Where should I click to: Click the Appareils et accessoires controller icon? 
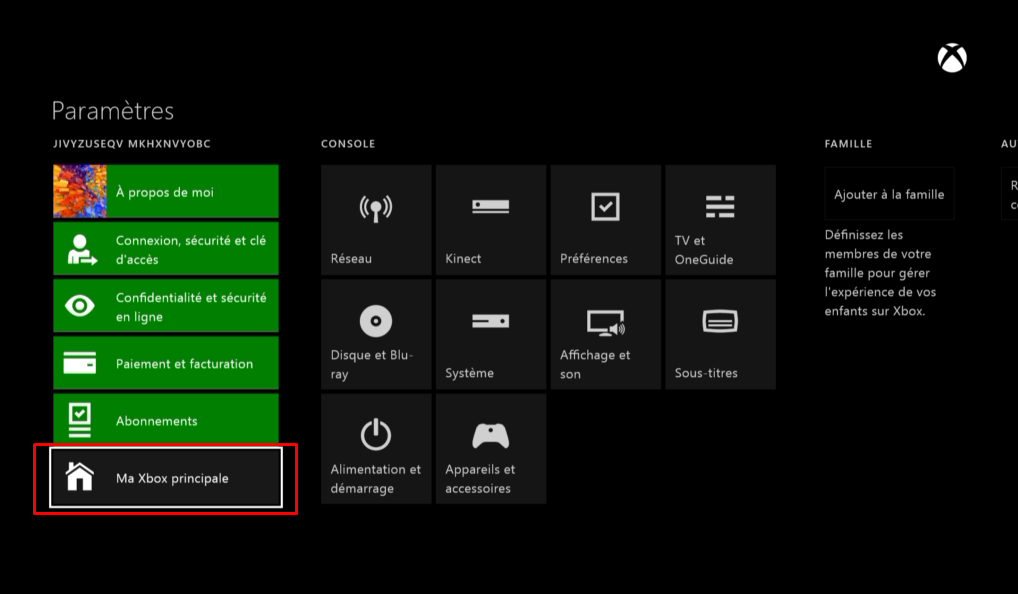491,436
